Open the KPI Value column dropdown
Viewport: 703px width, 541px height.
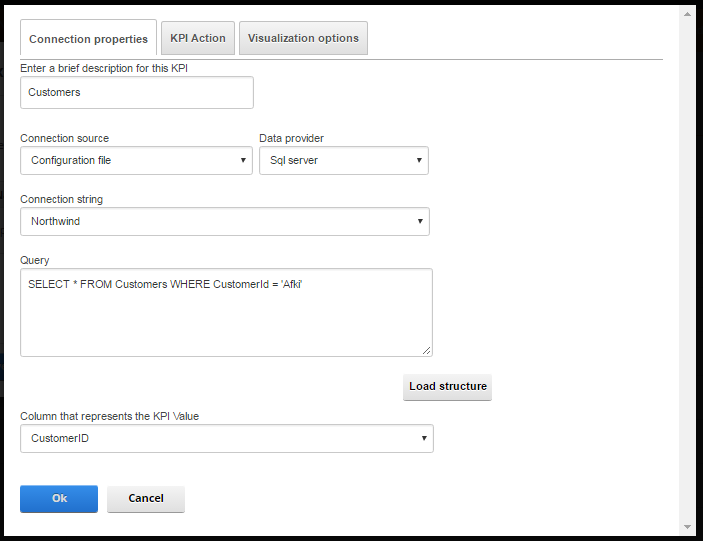coord(227,438)
